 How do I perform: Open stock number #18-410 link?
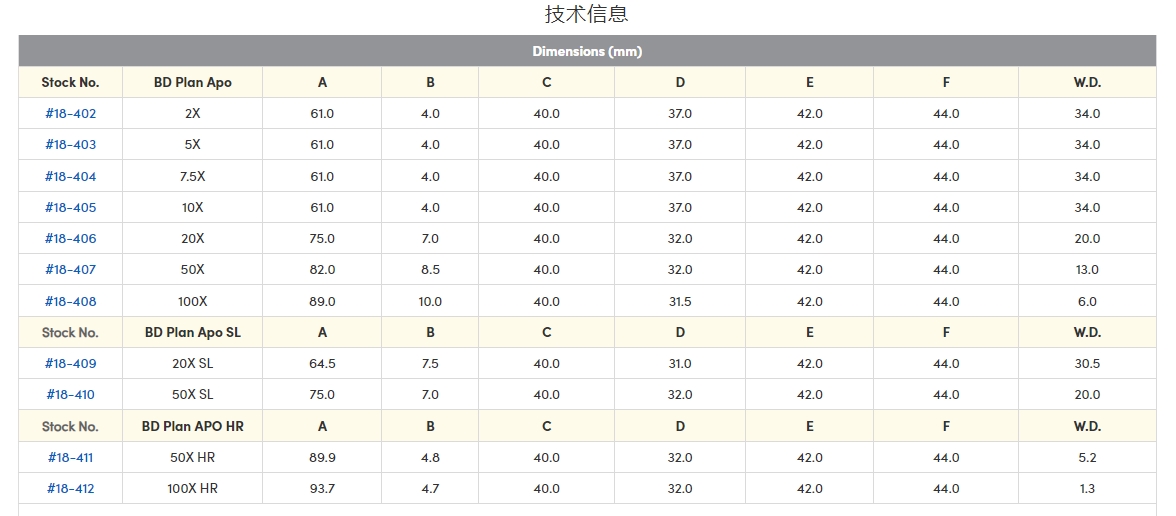pos(70,394)
